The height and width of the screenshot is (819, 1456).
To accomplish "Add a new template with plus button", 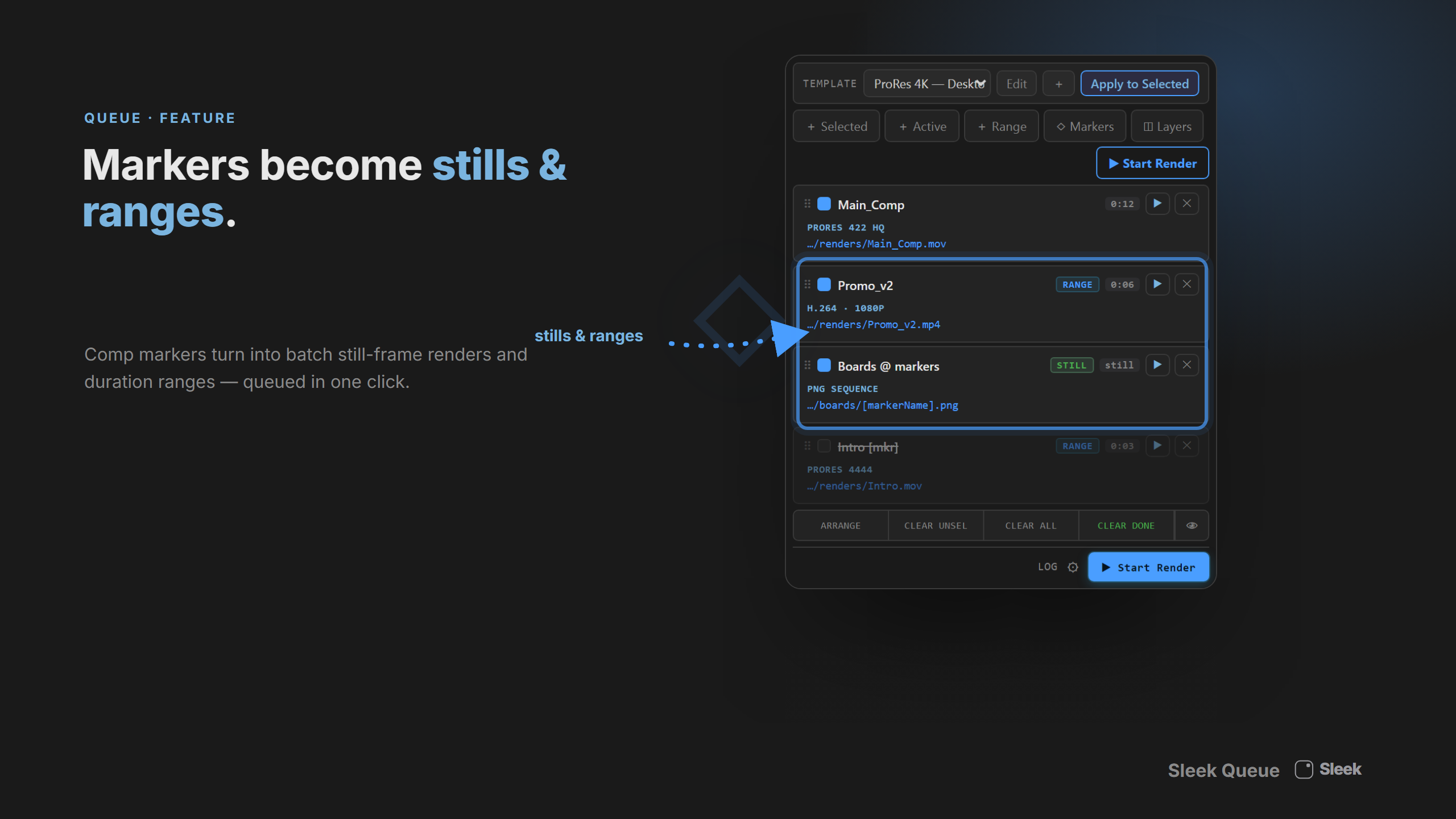I will [1058, 84].
